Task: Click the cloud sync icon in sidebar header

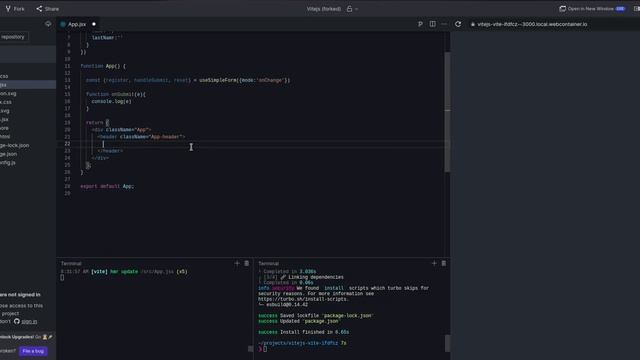Action: point(48,24)
